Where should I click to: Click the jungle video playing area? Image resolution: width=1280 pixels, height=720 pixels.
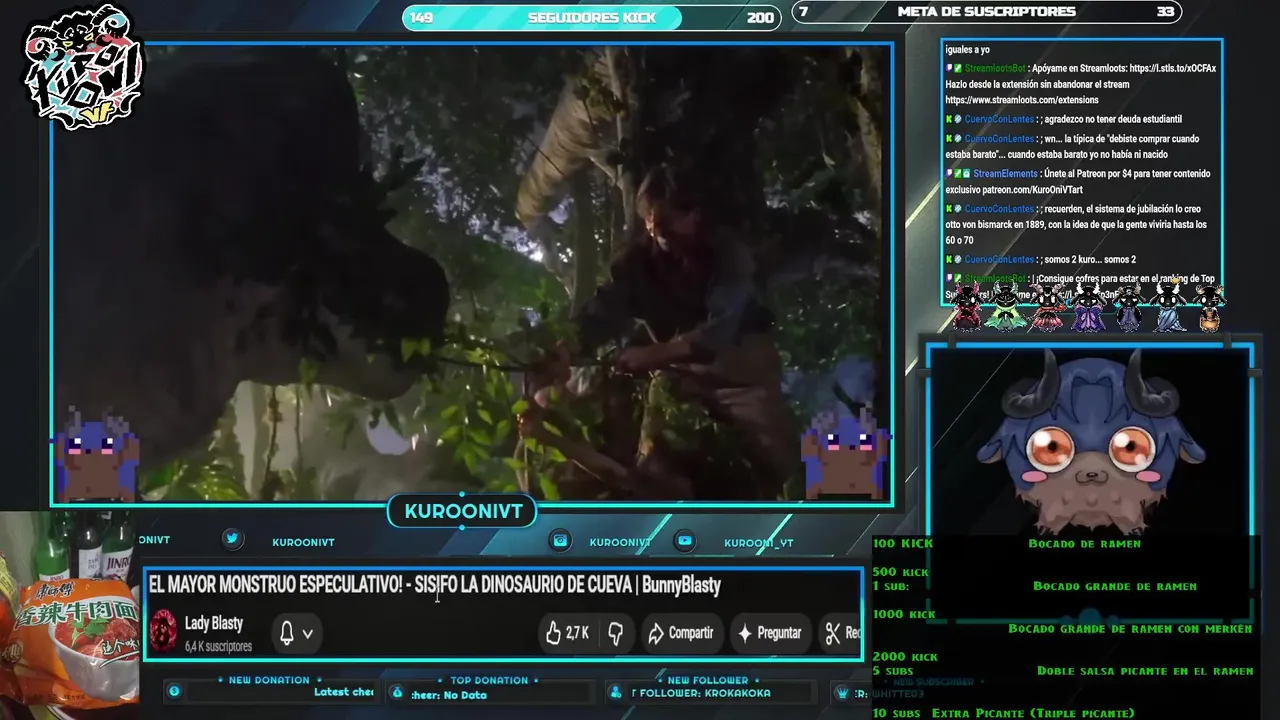click(x=472, y=273)
